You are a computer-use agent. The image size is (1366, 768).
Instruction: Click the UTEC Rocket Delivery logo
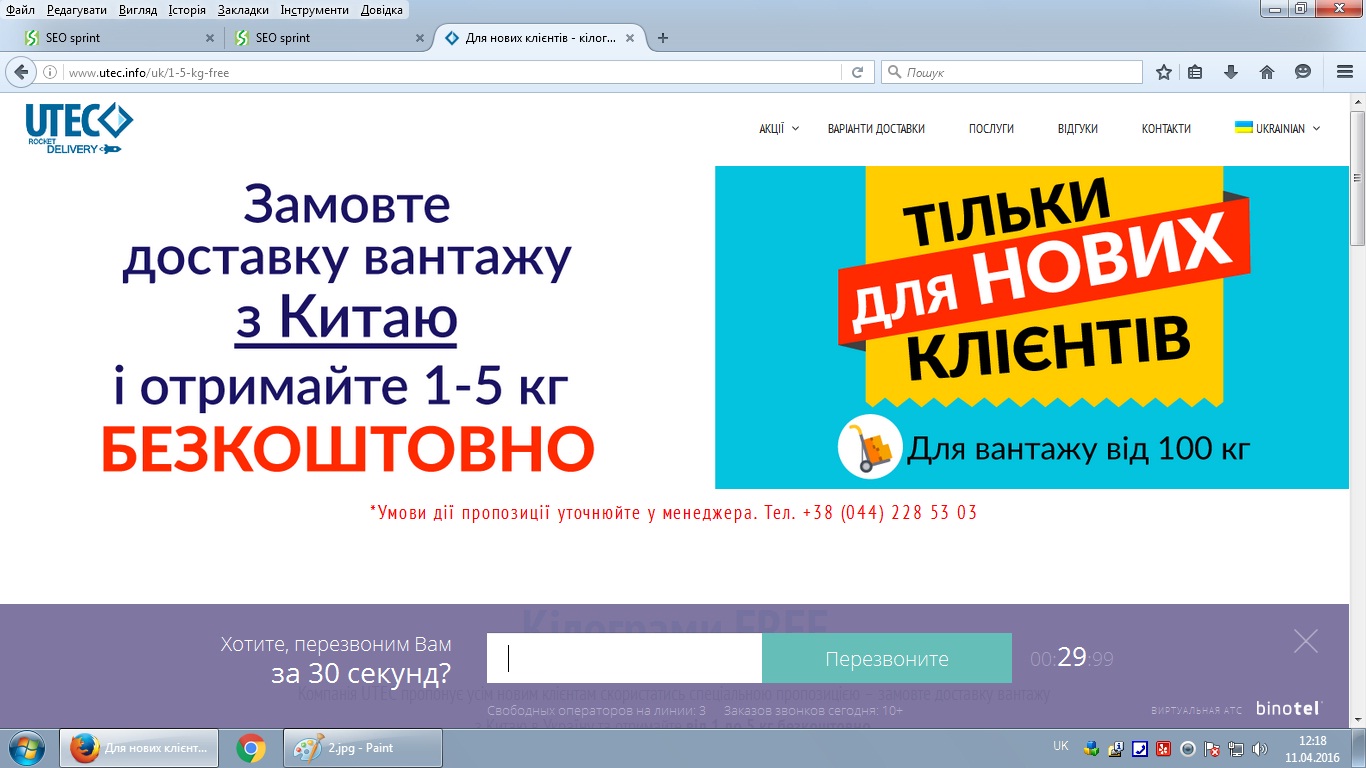pyautogui.click(x=79, y=128)
